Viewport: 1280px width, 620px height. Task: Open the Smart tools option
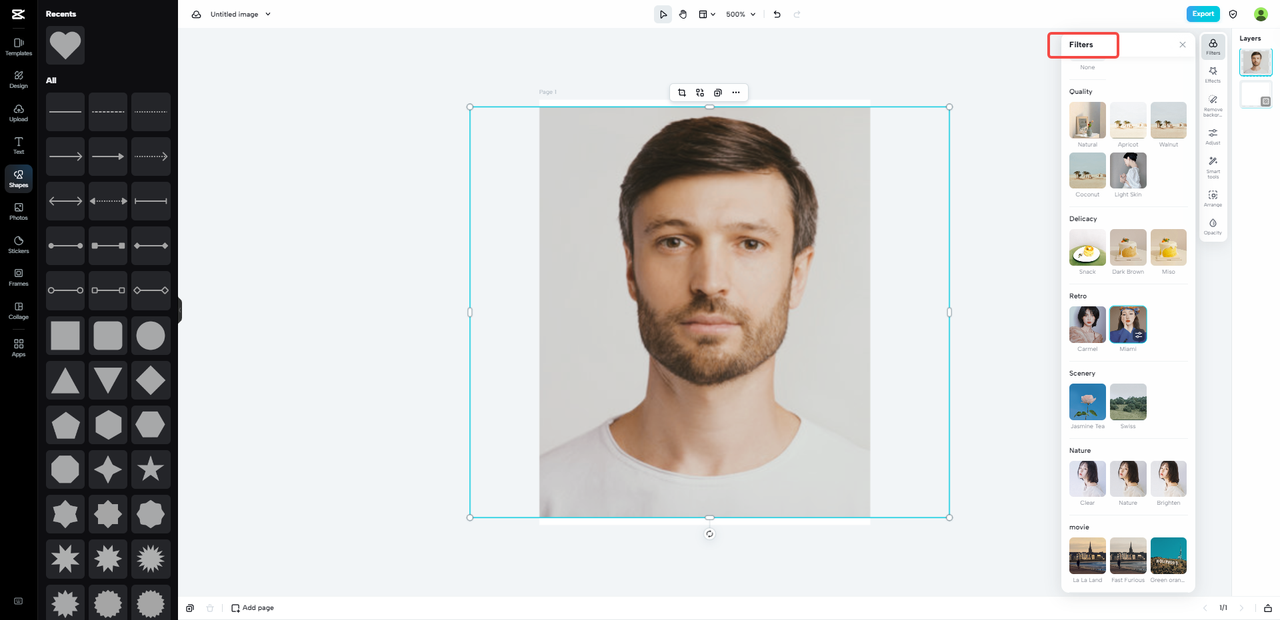click(1213, 167)
